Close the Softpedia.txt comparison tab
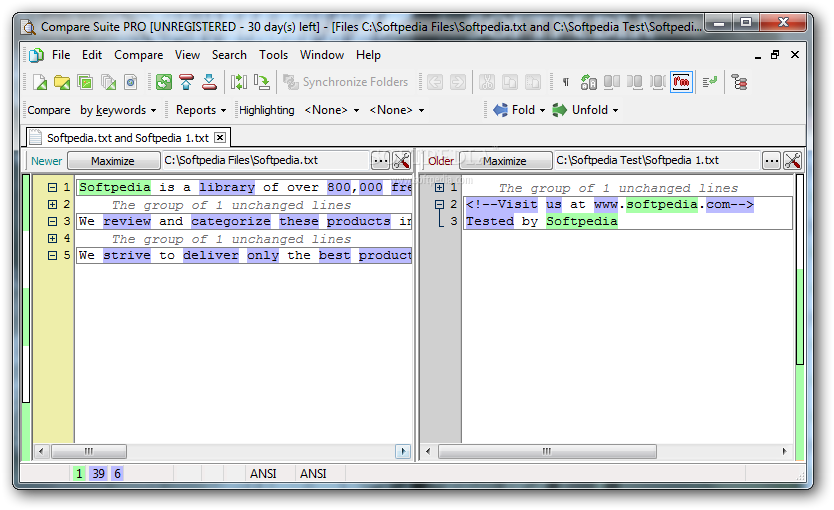 click(220, 138)
